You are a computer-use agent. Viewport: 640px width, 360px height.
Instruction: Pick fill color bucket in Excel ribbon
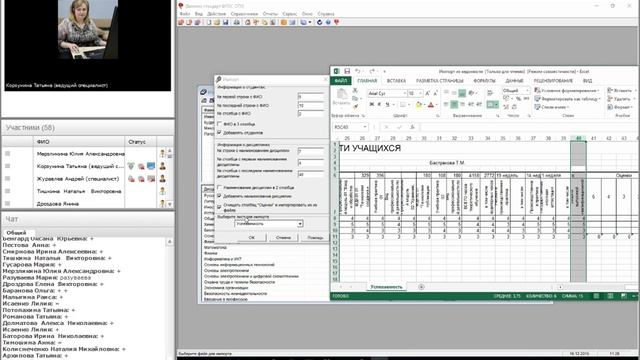point(418,104)
